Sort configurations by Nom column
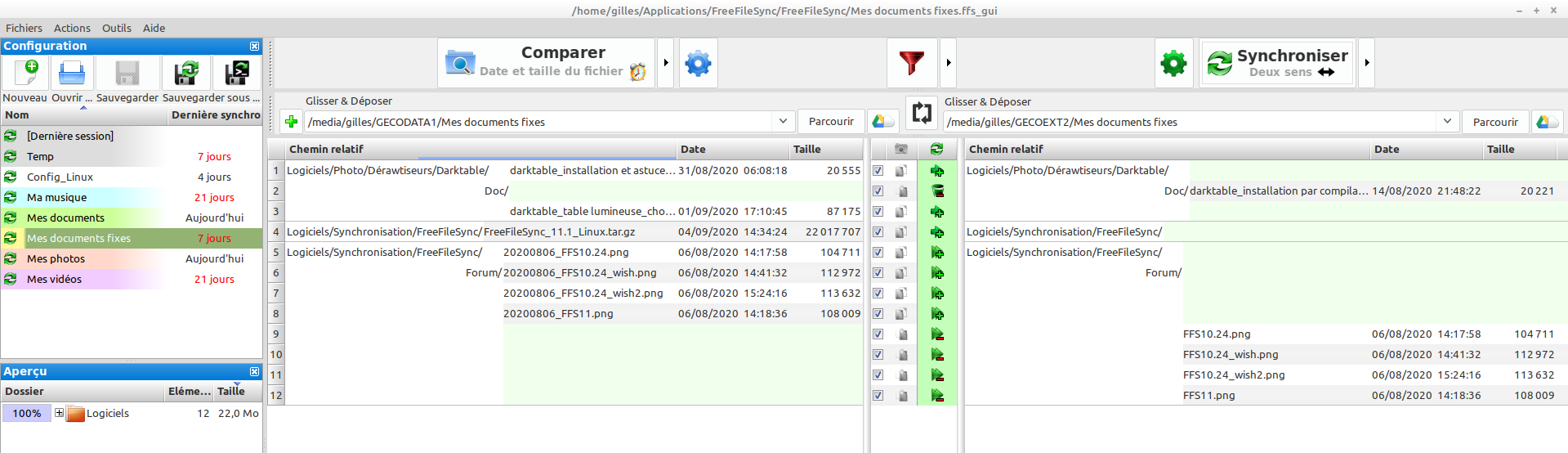Screen dimensions: 1568x453 click(84, 115)
